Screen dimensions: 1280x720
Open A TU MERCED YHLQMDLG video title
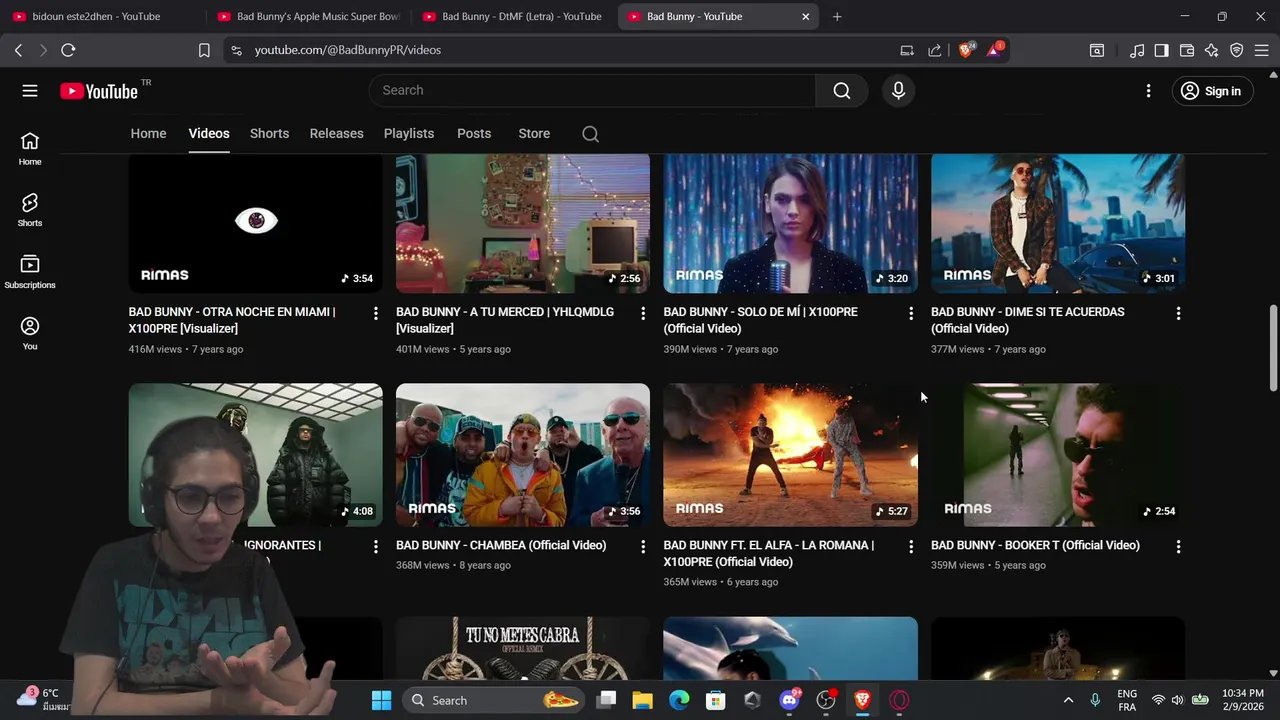click(505, 320)
